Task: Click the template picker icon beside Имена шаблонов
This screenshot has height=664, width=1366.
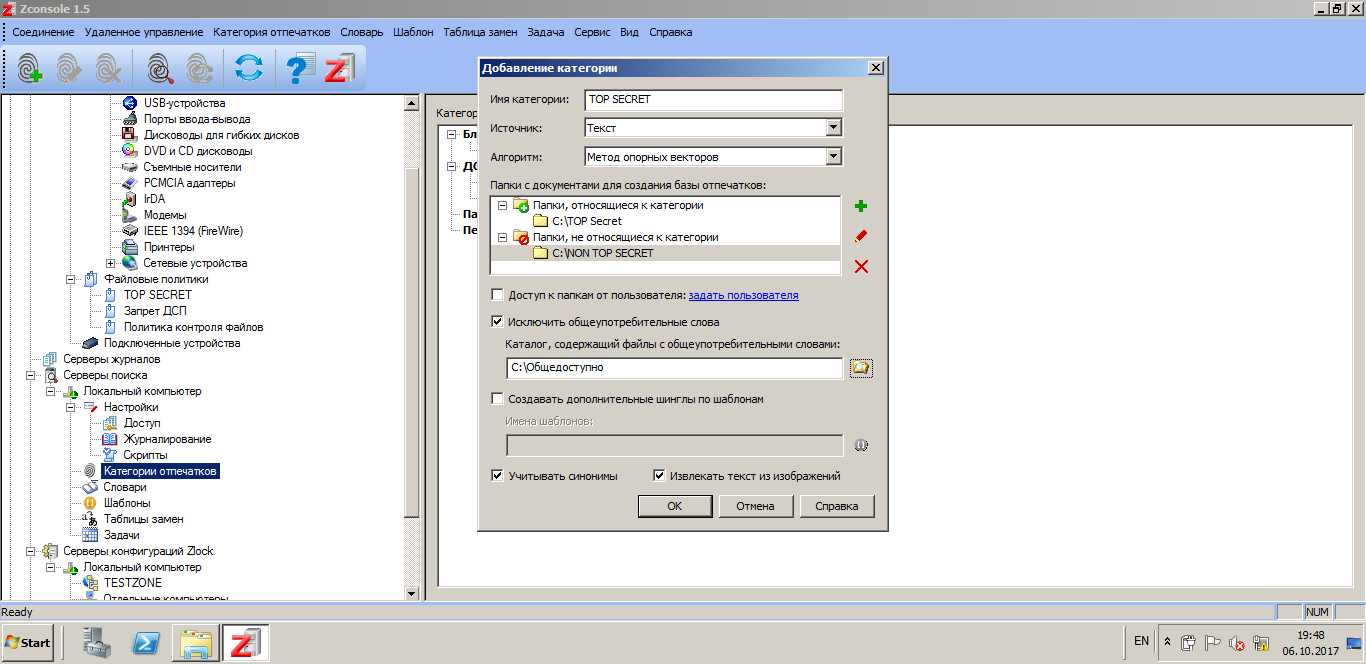Action: [861, 445]
